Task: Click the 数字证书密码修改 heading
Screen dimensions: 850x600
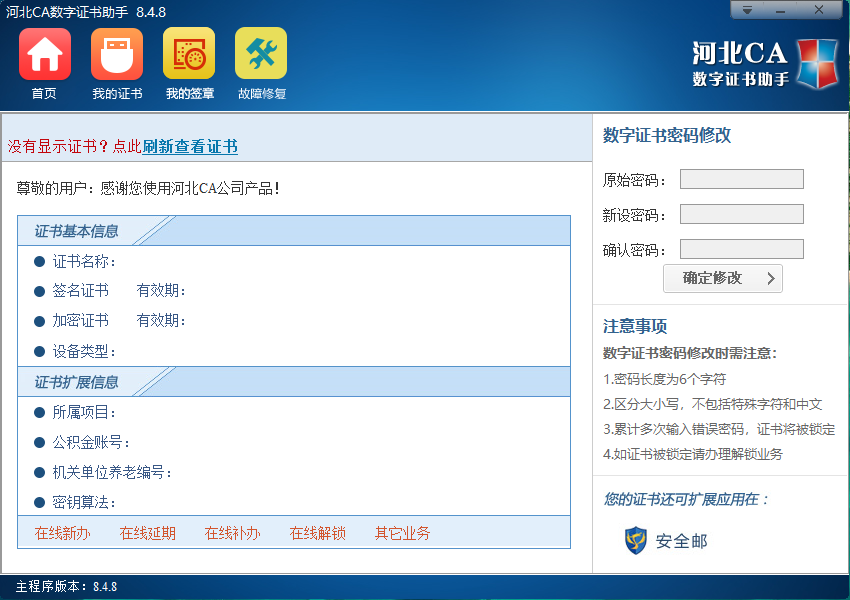Action: [667, 136]
